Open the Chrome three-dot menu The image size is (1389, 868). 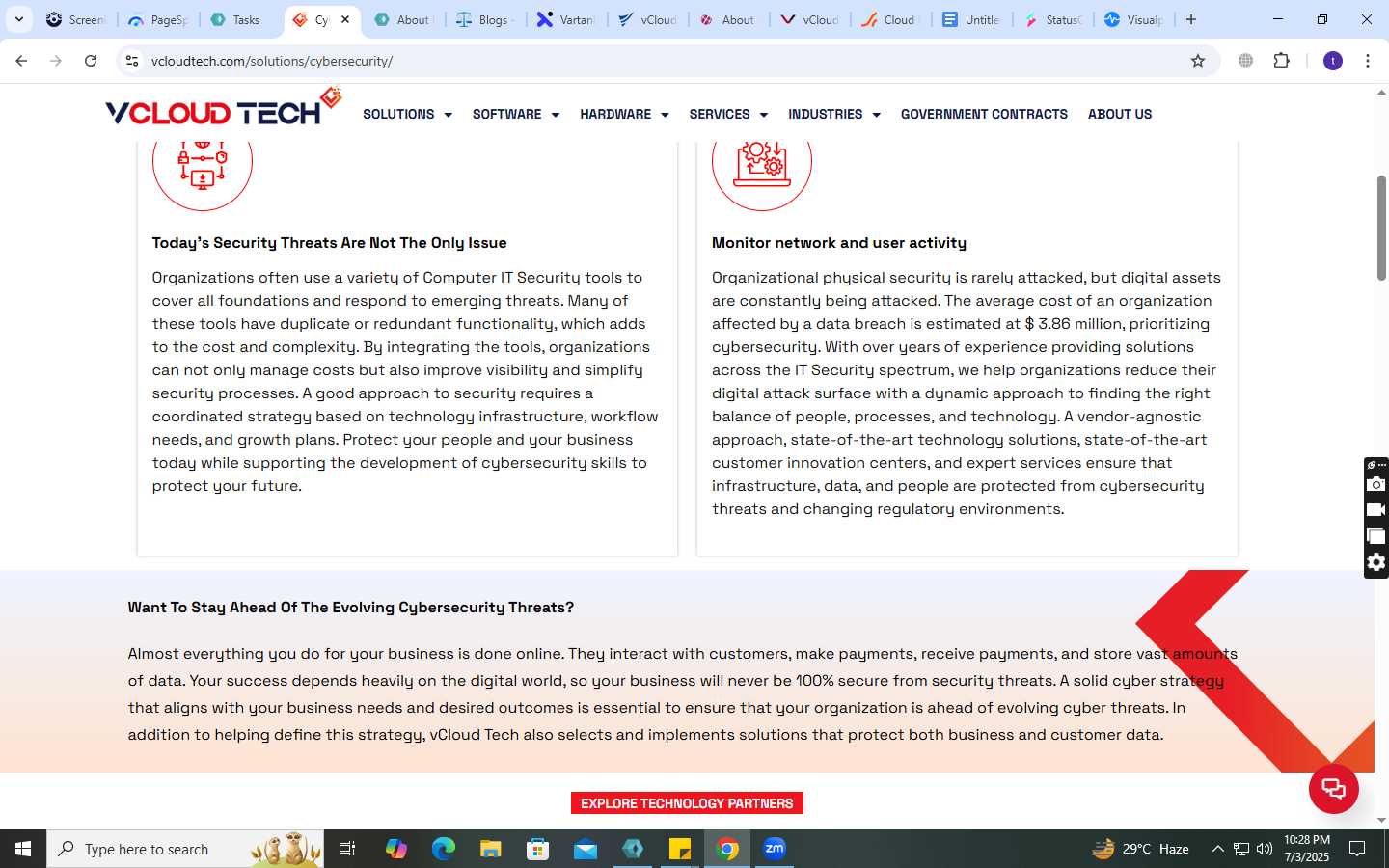(x=1368, y=61)
